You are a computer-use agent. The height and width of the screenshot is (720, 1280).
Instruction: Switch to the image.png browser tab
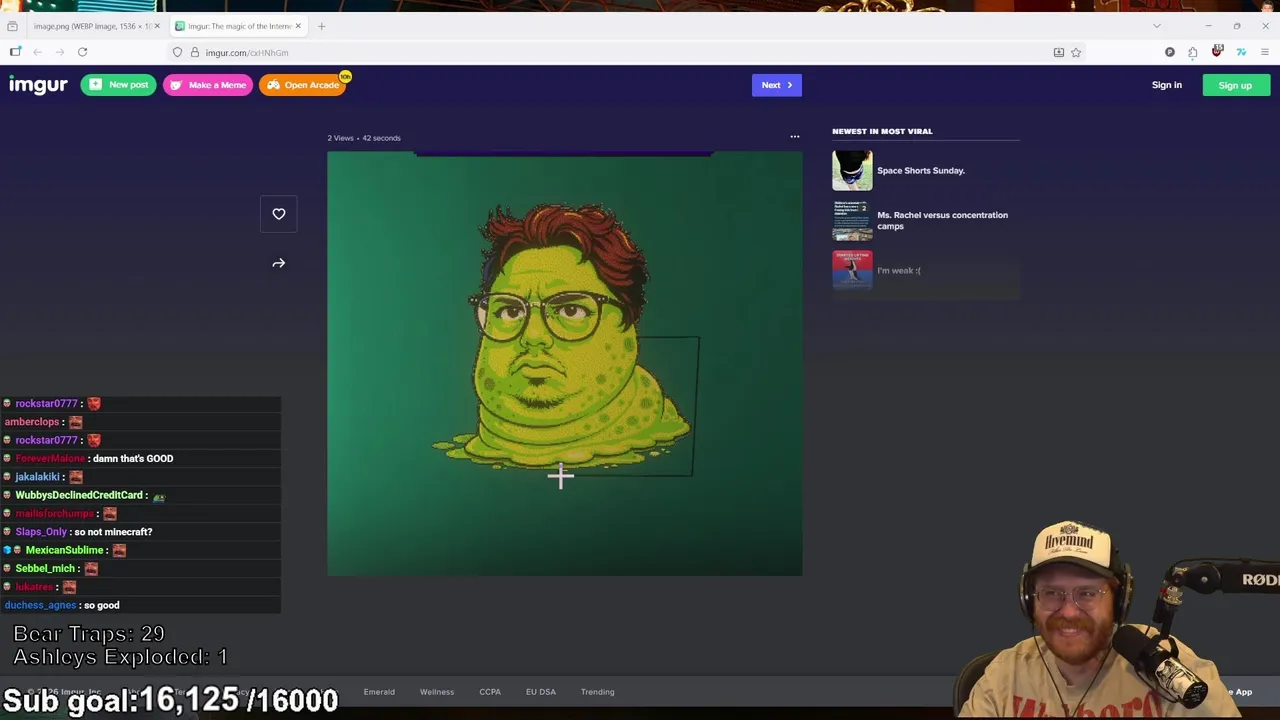93,26
